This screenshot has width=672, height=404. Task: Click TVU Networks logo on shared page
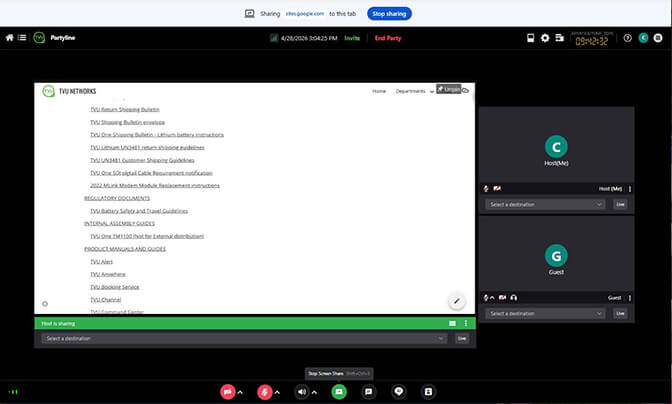[48, 91]
